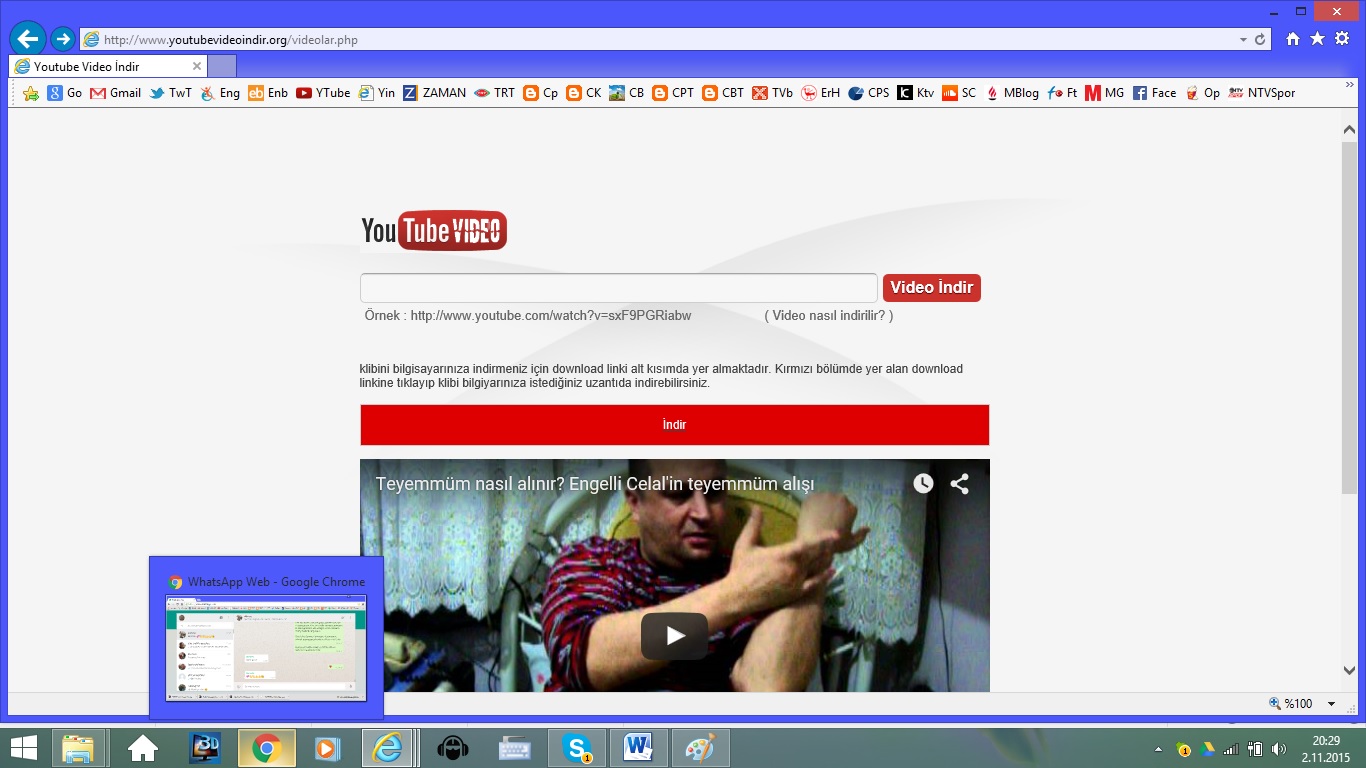
Task: Open the Teyemmüm nasıl alınır video title
Action: (595, 484)
